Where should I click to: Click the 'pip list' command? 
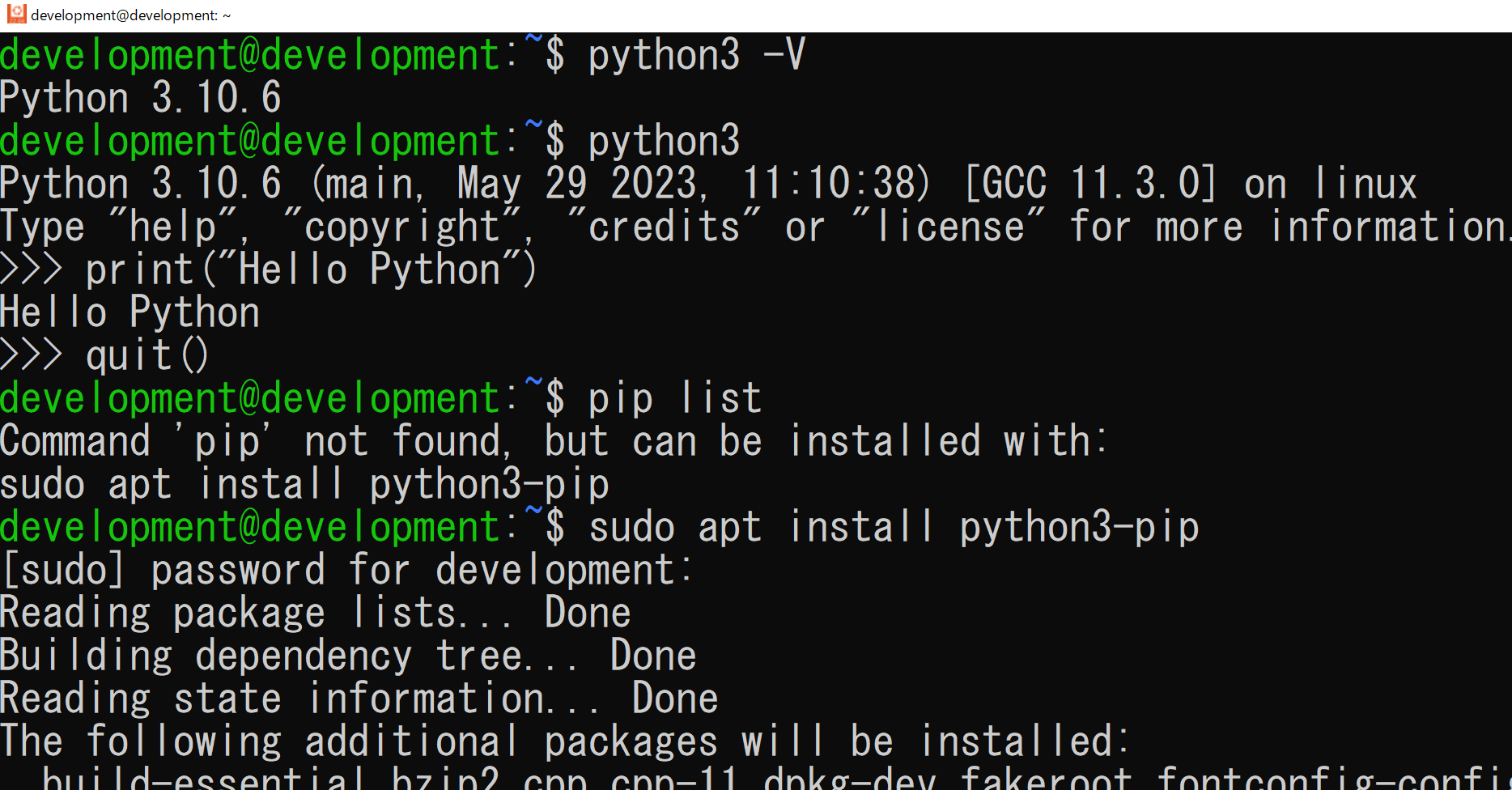[675, 398]
